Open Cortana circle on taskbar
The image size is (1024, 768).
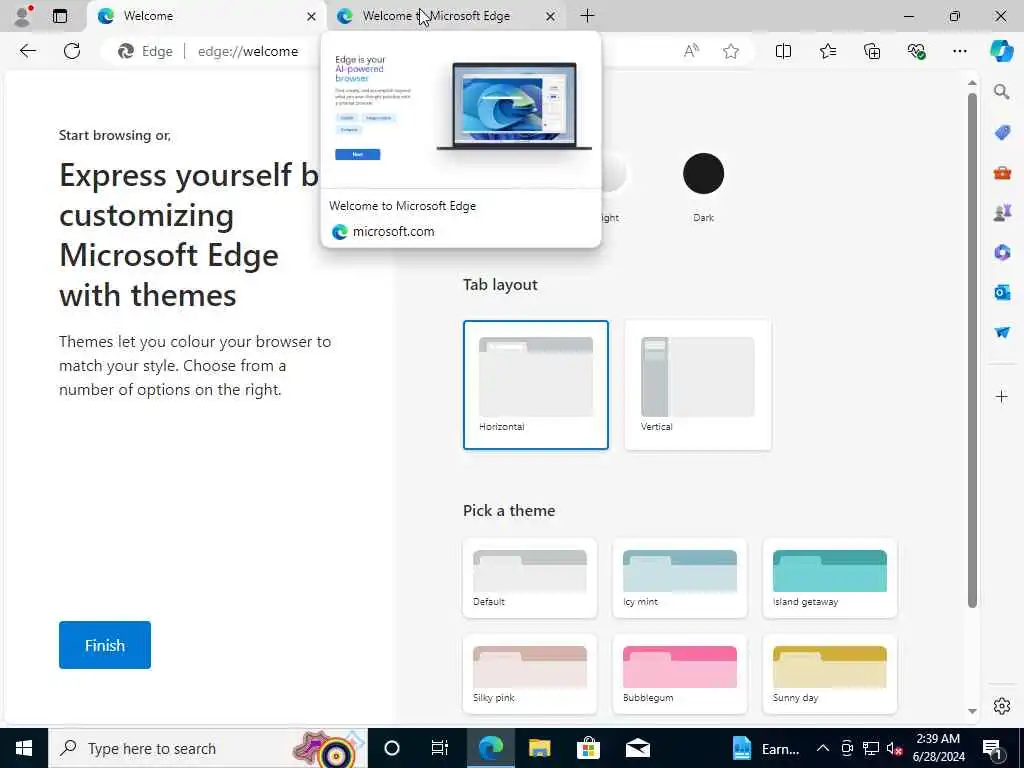392,748
